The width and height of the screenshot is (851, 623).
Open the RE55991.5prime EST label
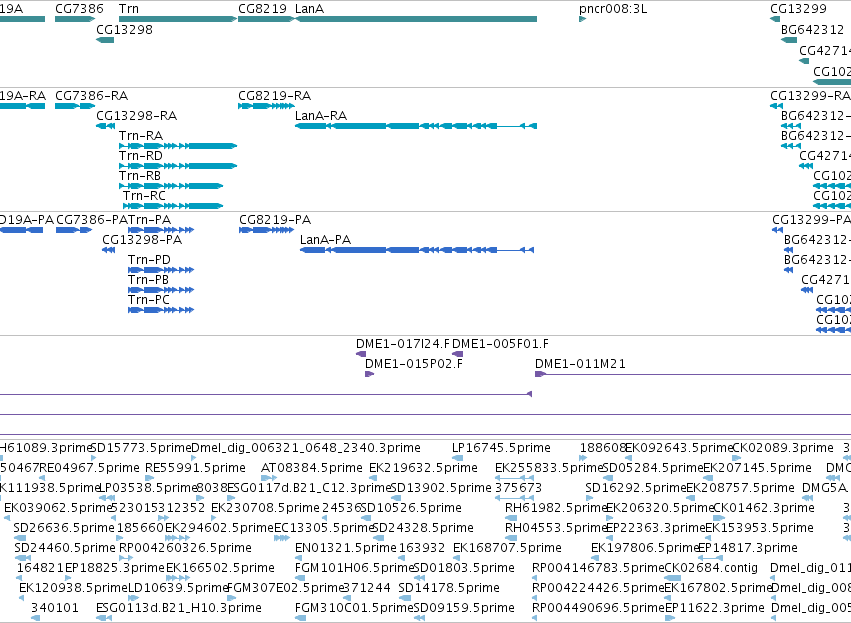click(x=195, y=468)
